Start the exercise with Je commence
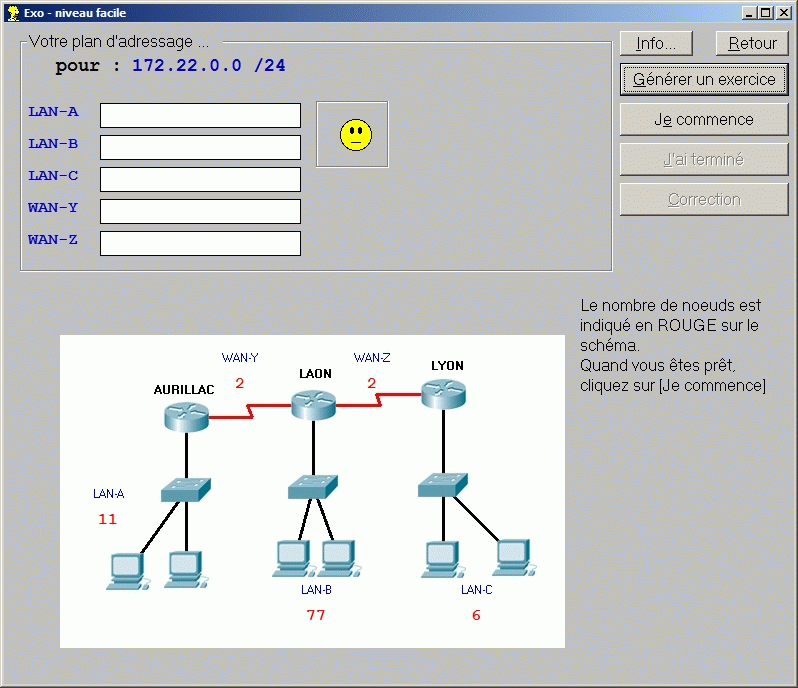798x688 pixels. [x=704, y=120]
